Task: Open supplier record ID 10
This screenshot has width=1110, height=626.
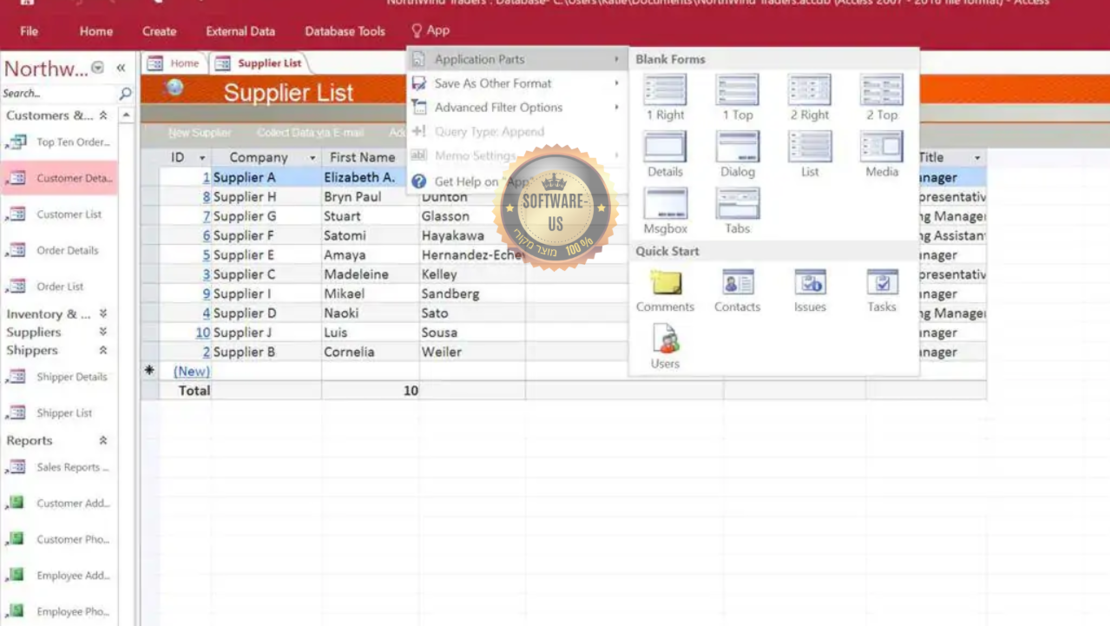Action: coord(202,333)
